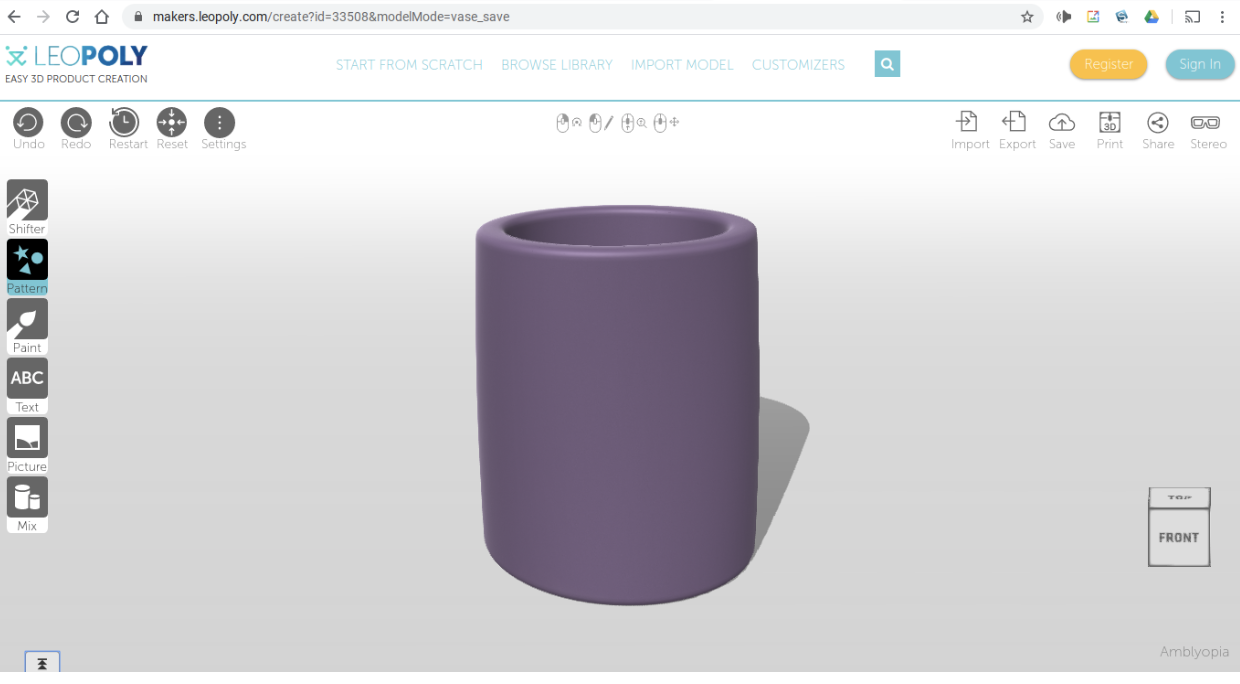Screen dimensions: 1240x684
Task: Click the Export icon
Action: tap(1014, 122)
